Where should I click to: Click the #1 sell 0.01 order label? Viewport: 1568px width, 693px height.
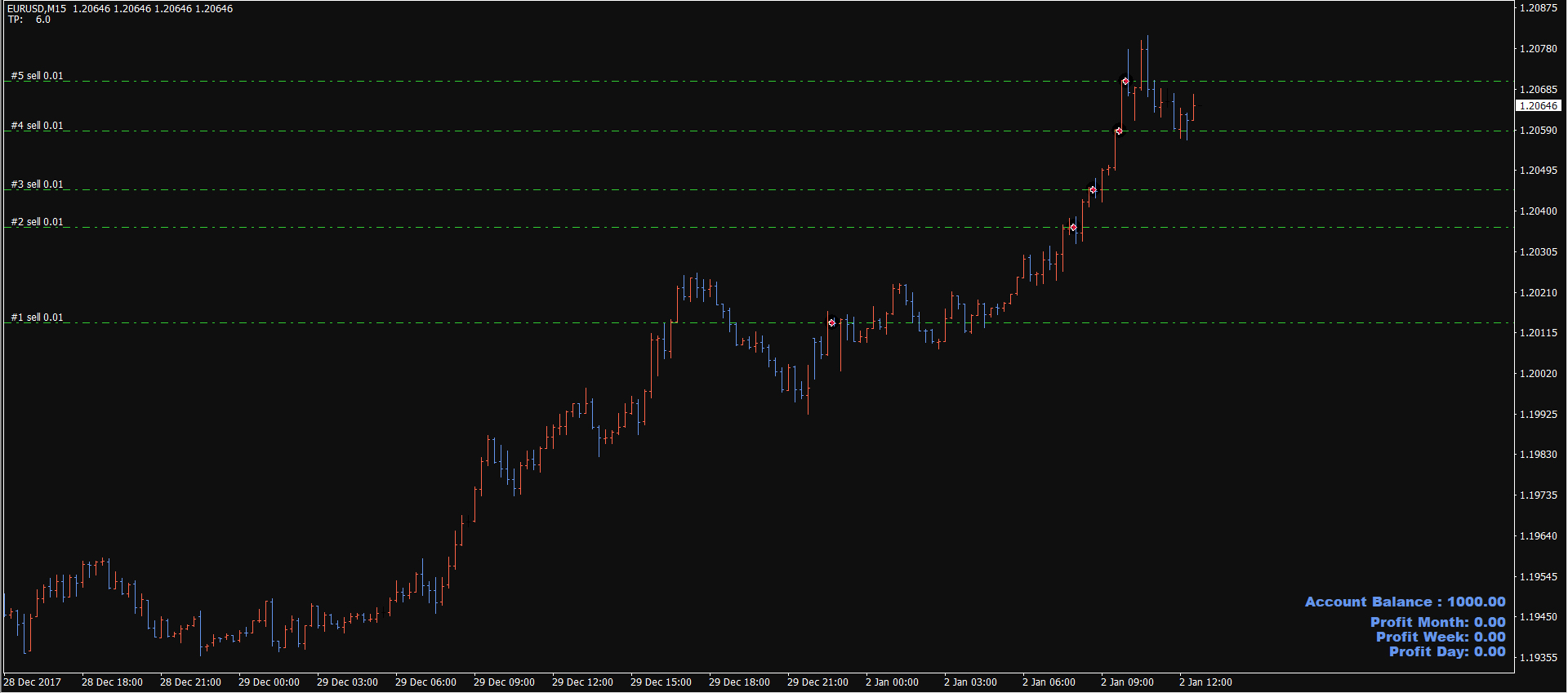click(37, 318)
